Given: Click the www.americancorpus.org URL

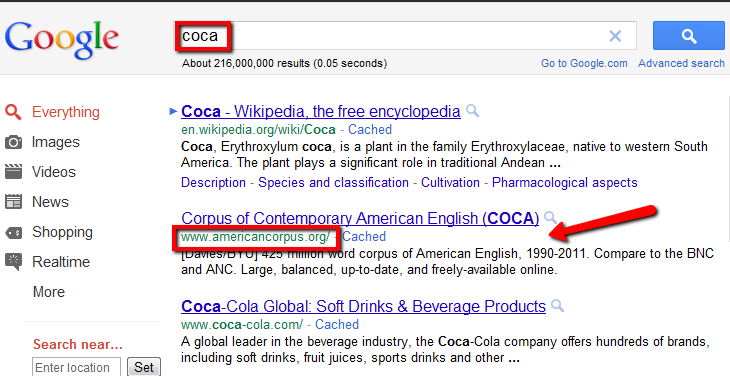Looking at the screenshot, I should point(255,237).
